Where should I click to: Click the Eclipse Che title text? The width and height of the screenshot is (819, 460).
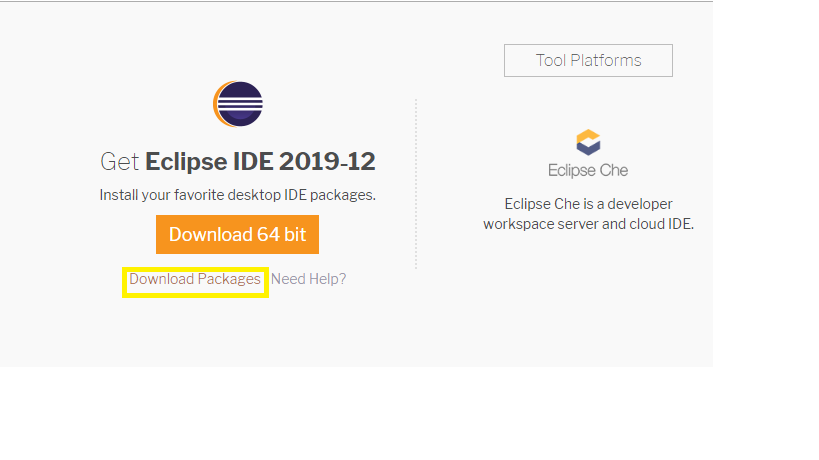588,171
